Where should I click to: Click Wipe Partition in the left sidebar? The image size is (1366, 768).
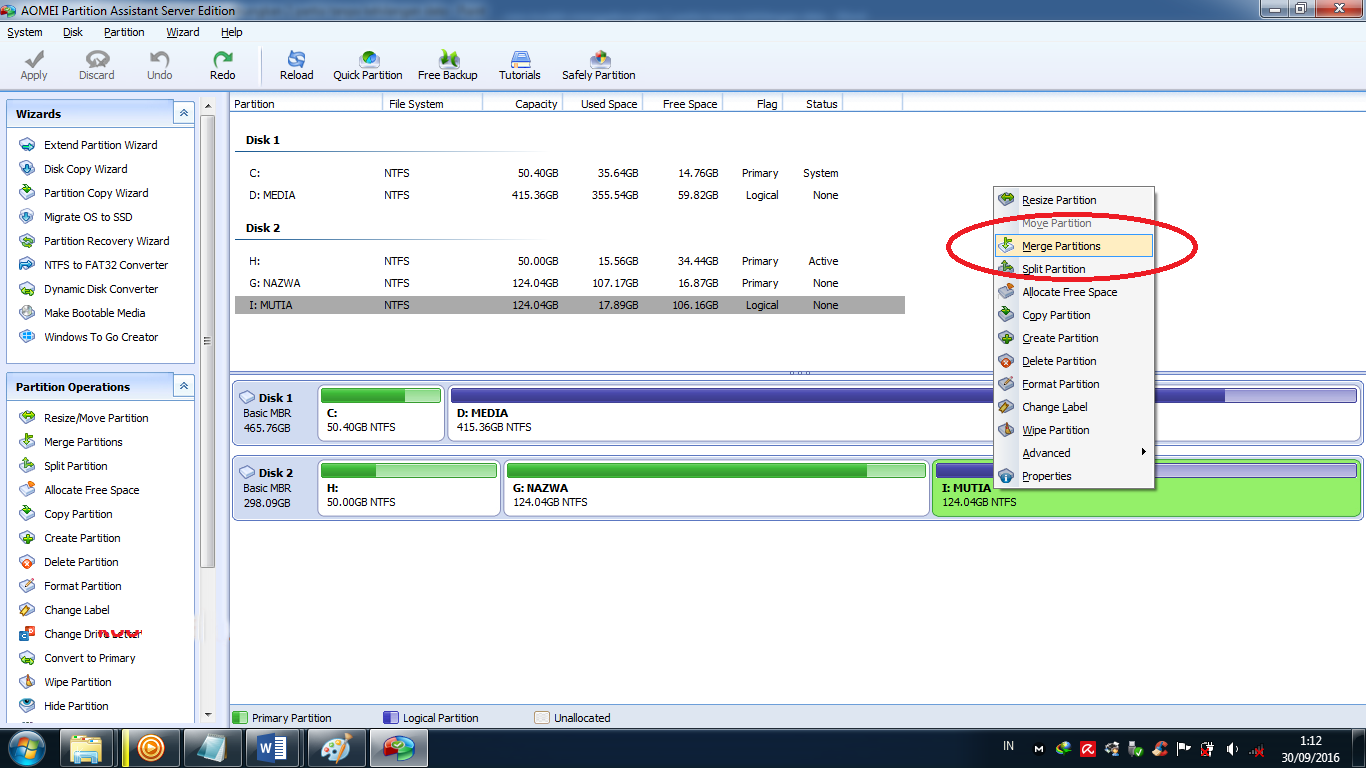(x=77, y=682)
